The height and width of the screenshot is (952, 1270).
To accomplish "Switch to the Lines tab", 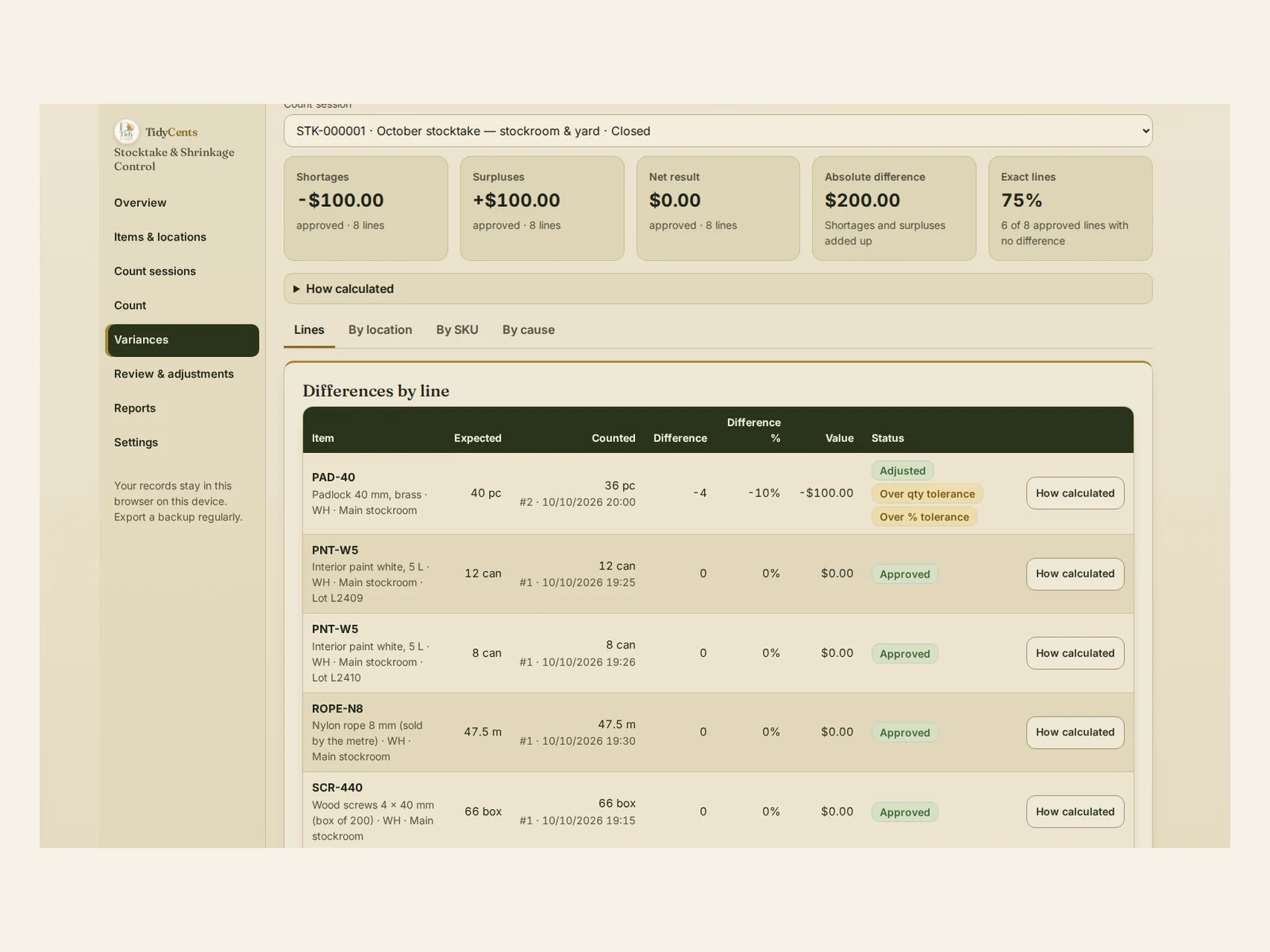I will click(x=309, y=330).
